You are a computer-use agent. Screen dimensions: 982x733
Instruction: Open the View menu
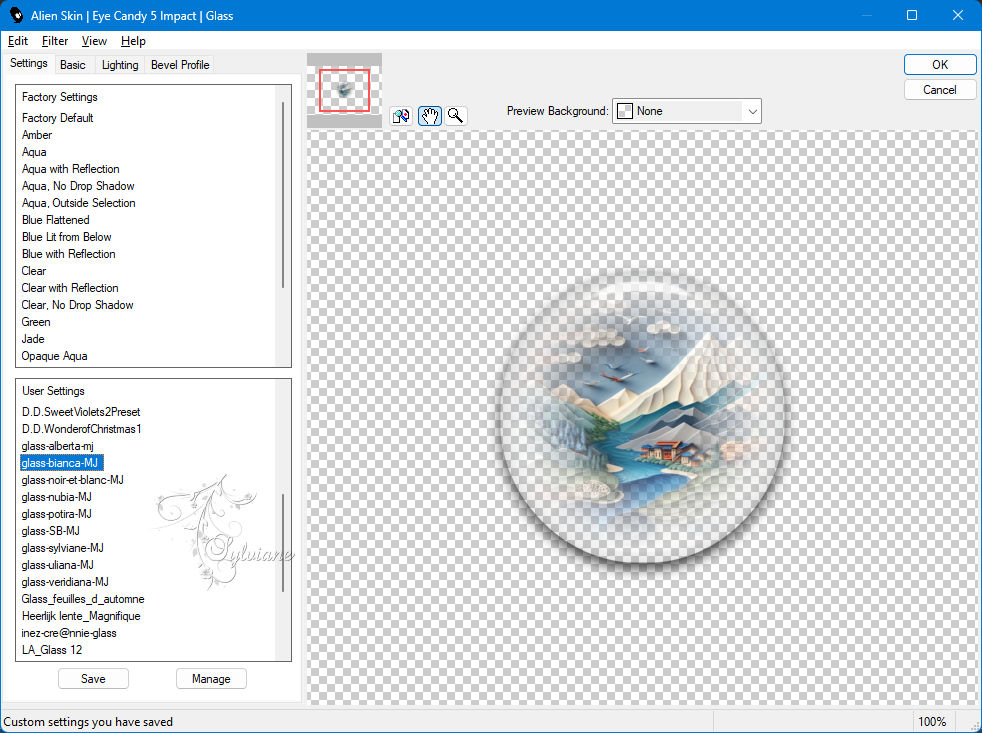coord(94,41)
